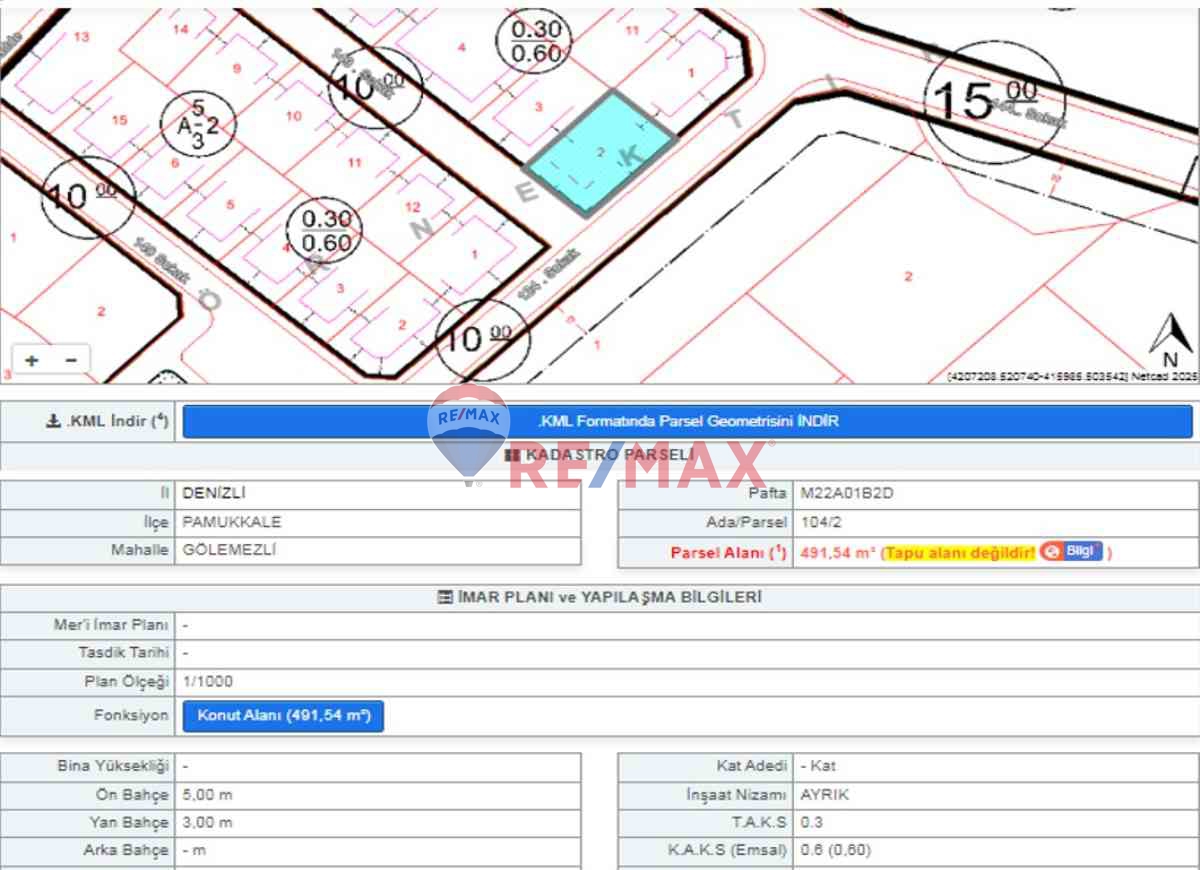
Task: Click the orange icon inside Bilgi badge
Action: point(1051,551)
